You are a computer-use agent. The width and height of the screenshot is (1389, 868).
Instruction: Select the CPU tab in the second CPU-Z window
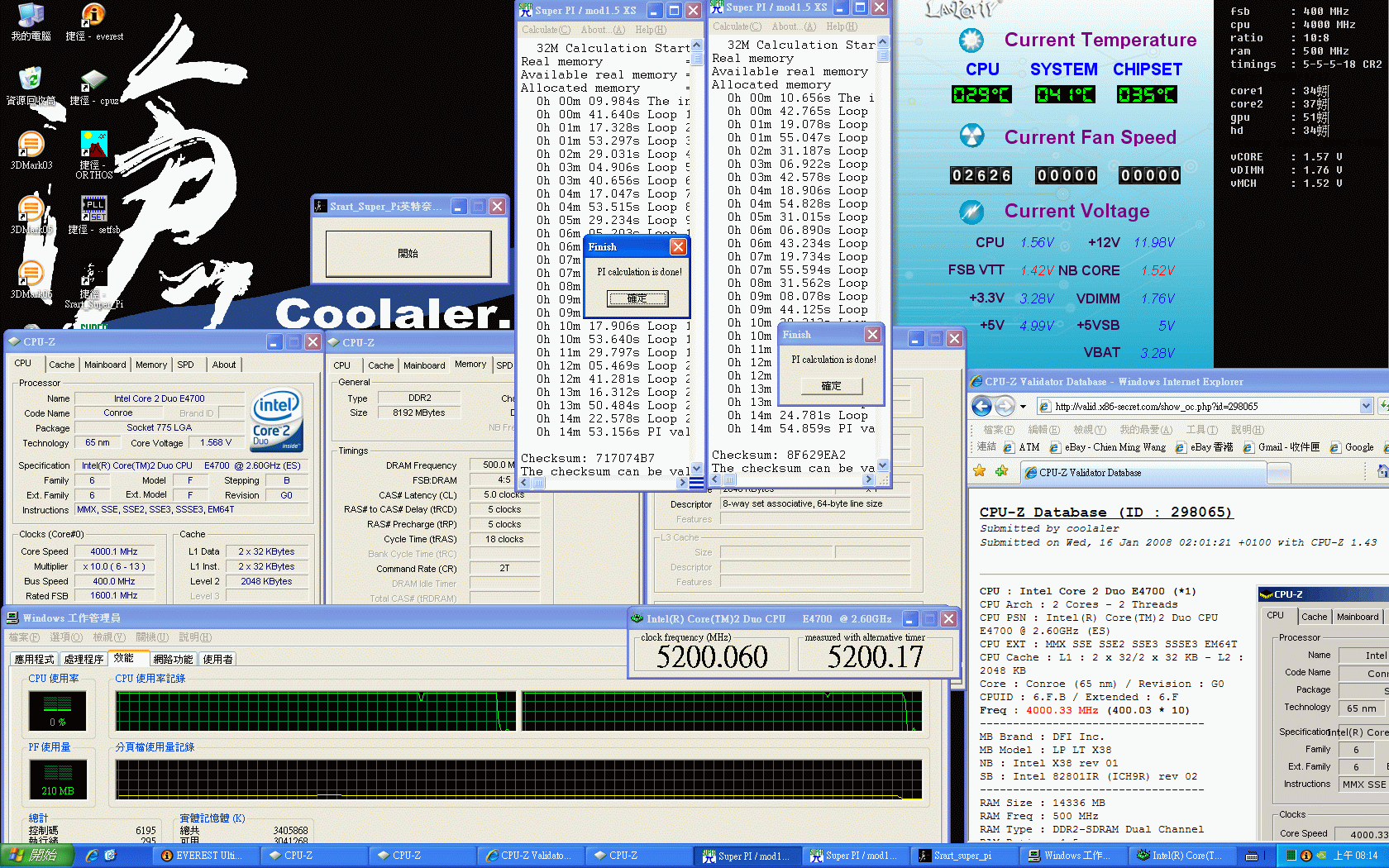click(341, 365)
